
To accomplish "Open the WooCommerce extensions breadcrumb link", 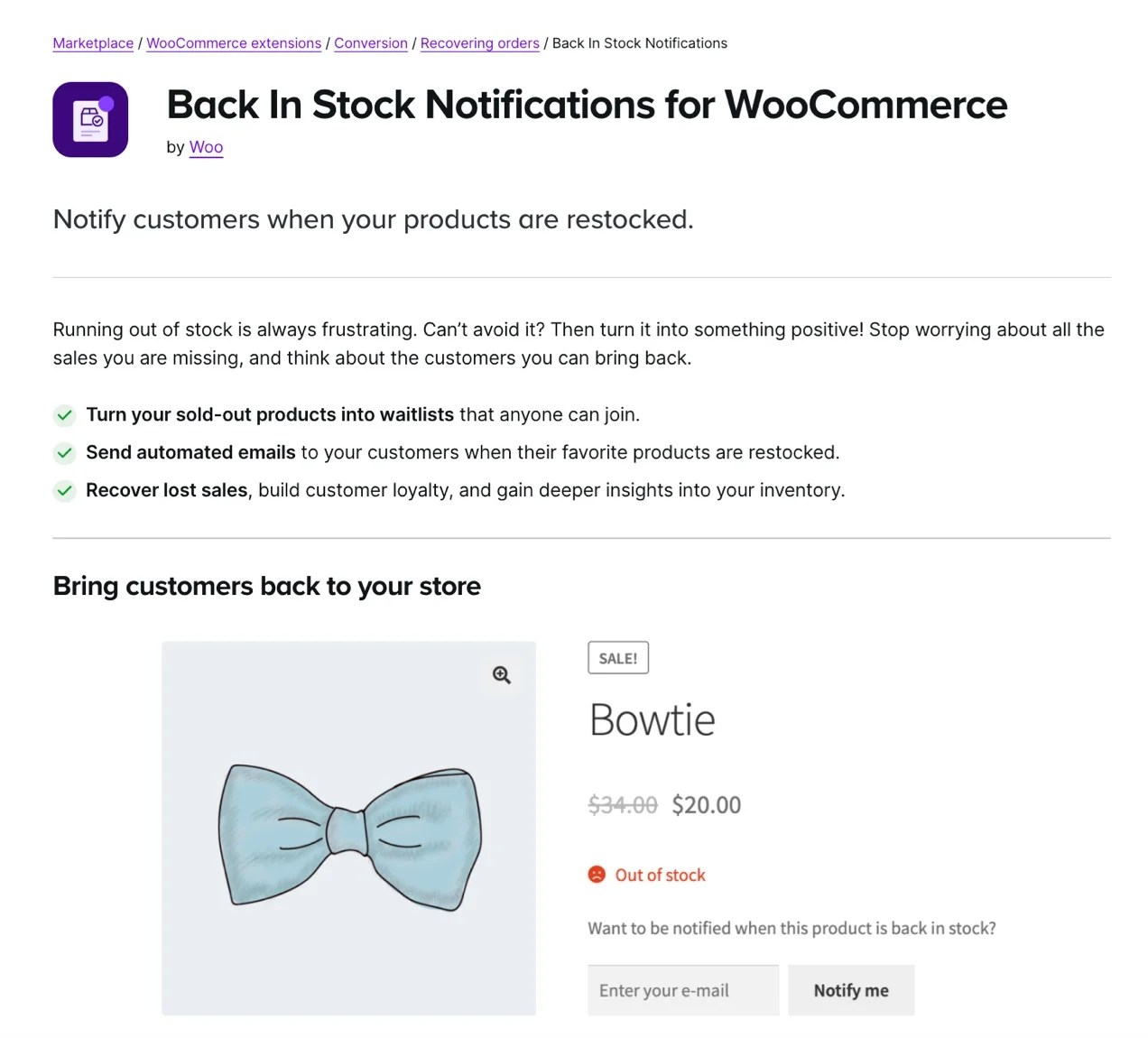I will pos(234,42).
